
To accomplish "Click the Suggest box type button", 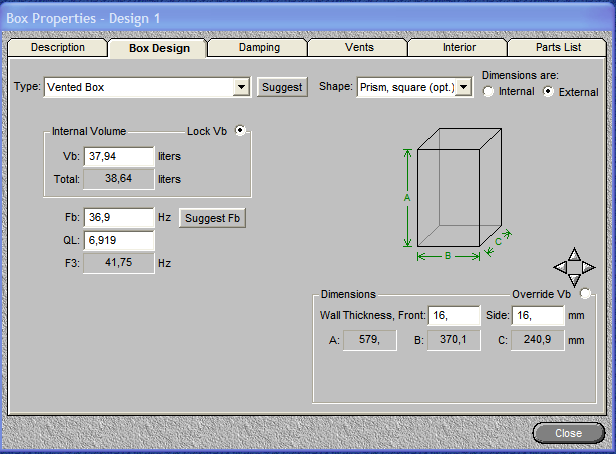I will click(282, 87).
